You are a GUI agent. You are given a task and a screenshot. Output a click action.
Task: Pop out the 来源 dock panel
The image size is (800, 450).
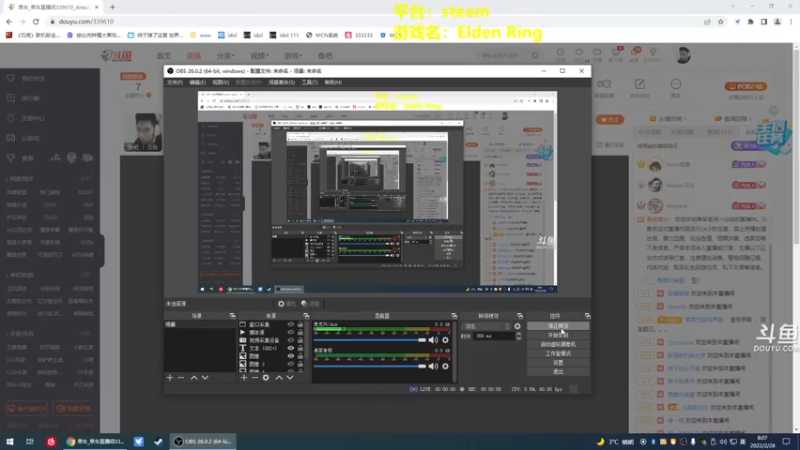click(306, 316)
